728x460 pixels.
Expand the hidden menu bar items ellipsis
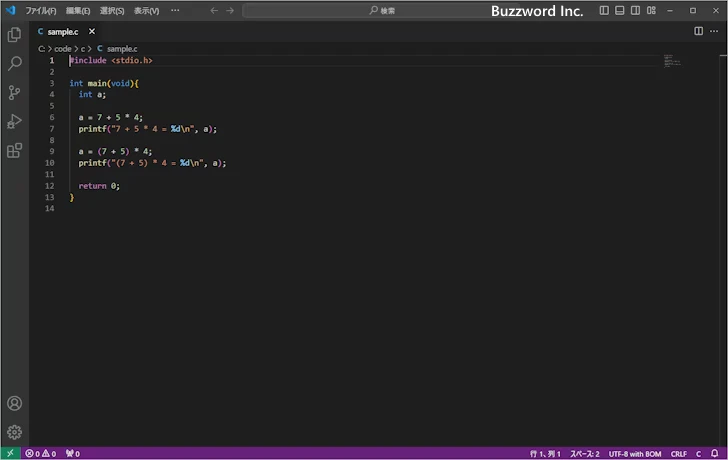click(176, 10)
